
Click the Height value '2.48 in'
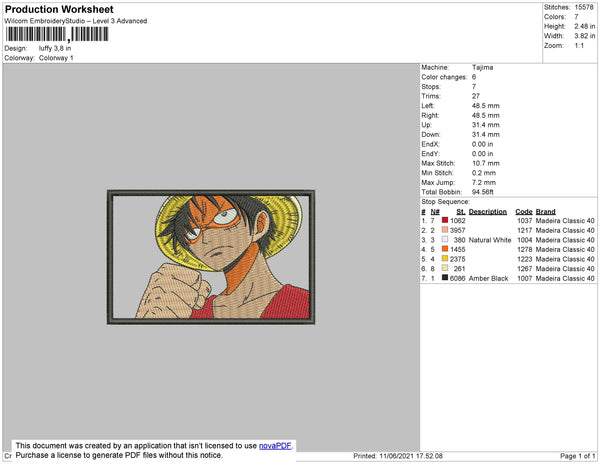click(585, 26)
